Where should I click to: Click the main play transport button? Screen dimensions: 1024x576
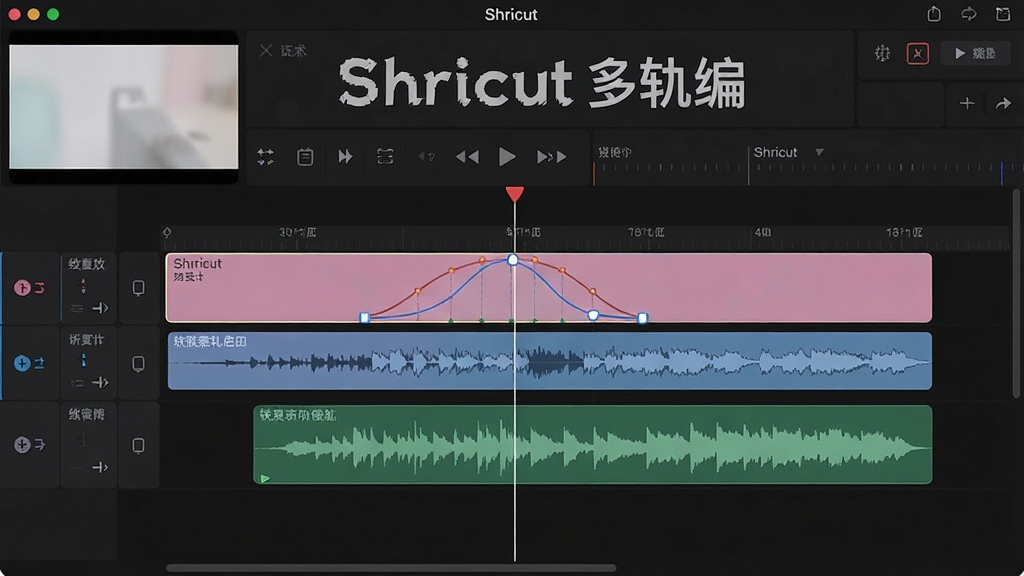pyautogui.click(x=507, y=157)
